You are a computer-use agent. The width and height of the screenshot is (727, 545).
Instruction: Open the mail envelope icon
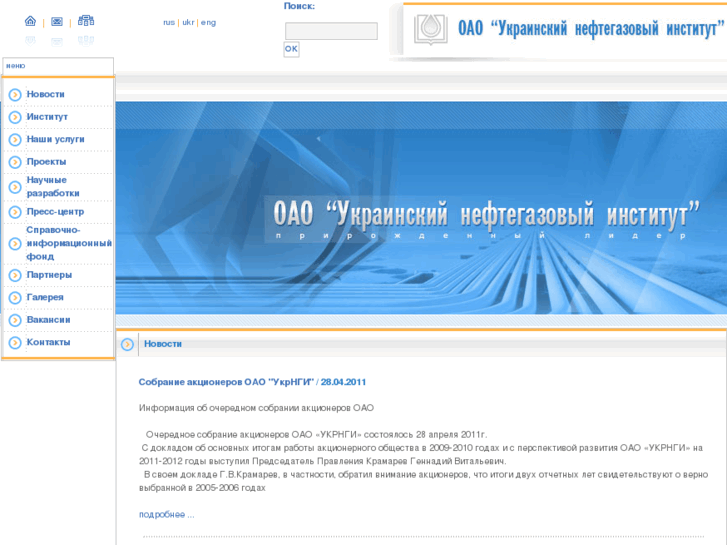coord(57,21)
